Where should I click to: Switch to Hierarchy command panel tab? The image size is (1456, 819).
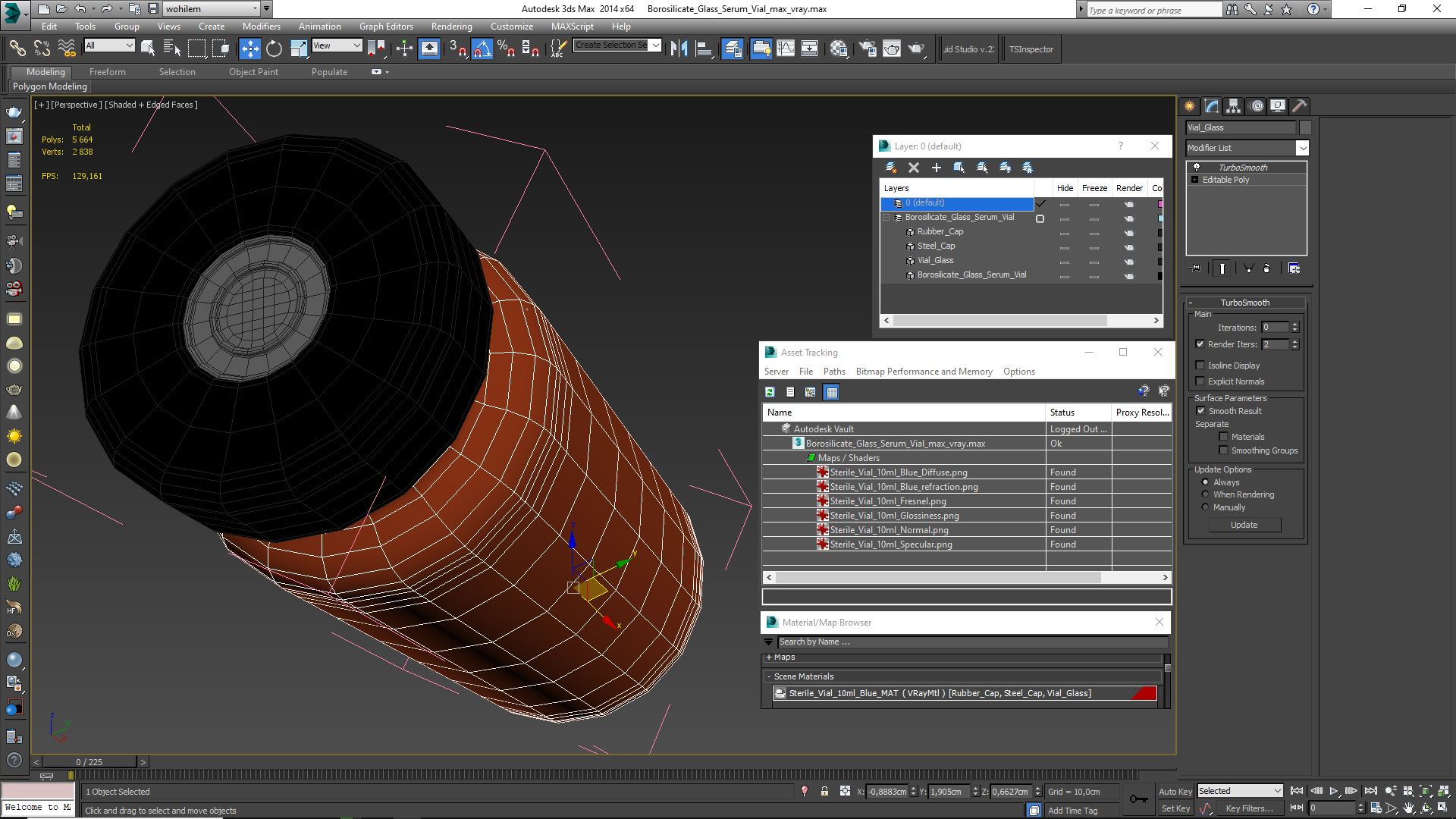click(x=1233, y=106)
